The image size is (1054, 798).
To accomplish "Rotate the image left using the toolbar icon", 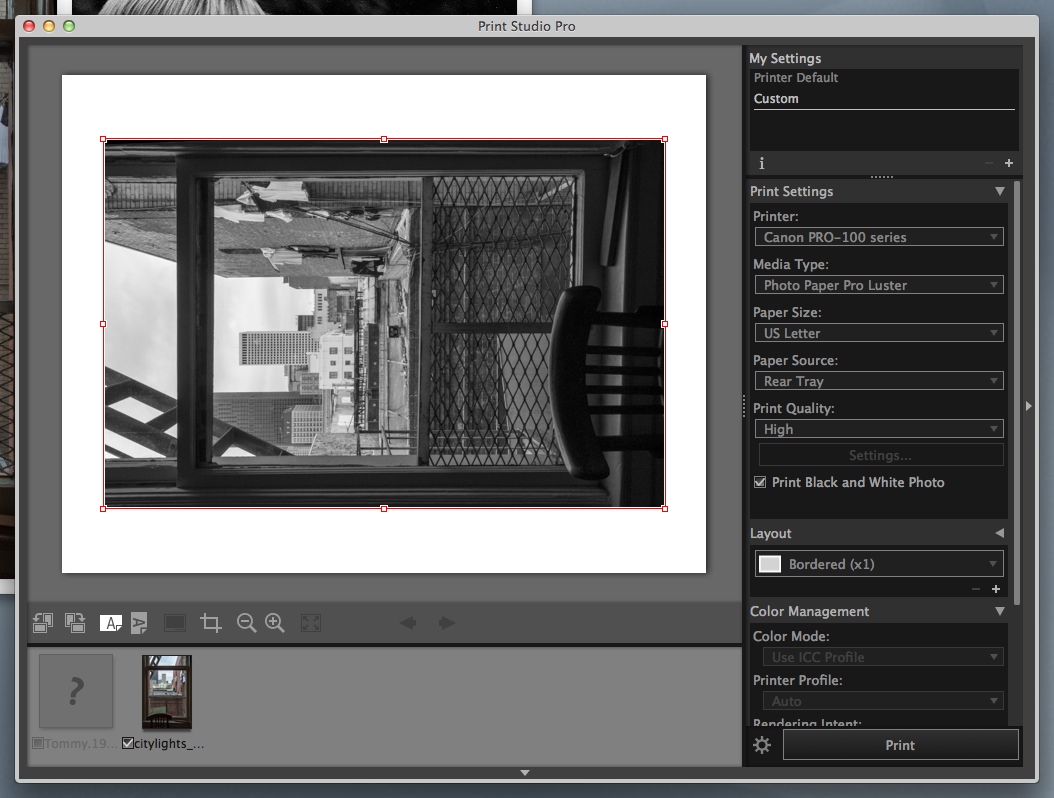I will click(x=42, y=623).
